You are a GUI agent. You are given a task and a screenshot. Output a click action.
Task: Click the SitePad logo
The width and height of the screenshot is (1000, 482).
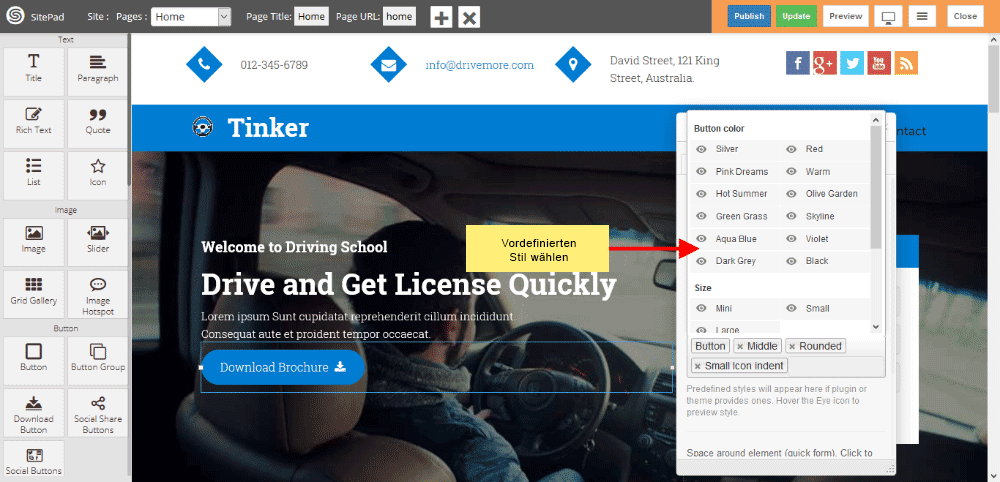15,17
